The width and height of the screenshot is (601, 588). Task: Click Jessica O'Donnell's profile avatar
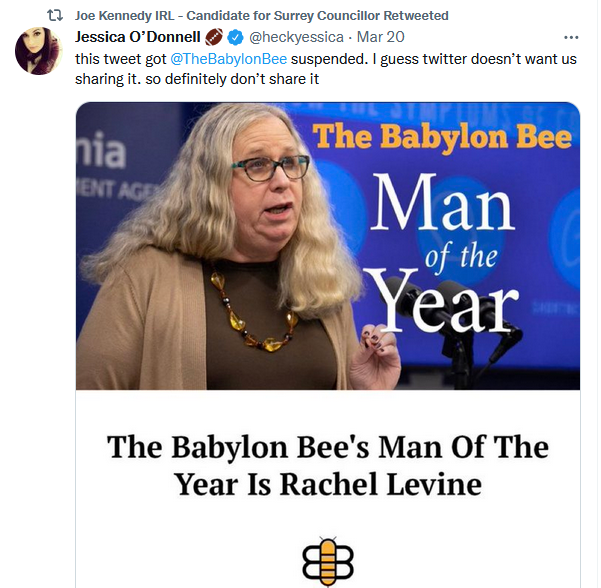[39, 51]
